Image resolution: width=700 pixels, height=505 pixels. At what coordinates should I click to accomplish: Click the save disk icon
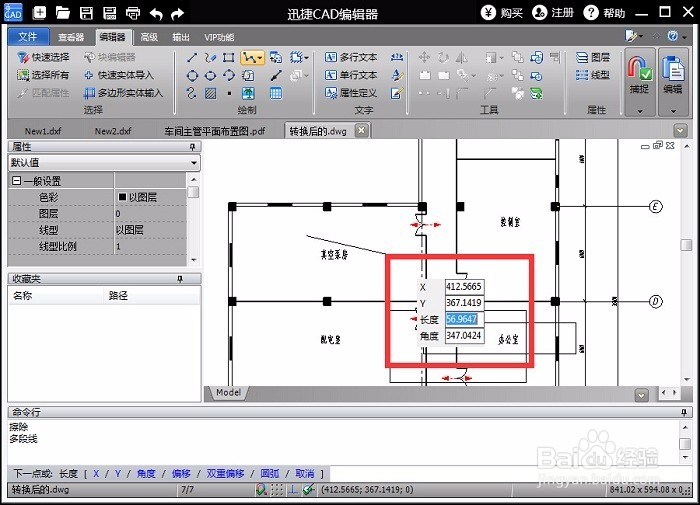click(x=86, y=13)
